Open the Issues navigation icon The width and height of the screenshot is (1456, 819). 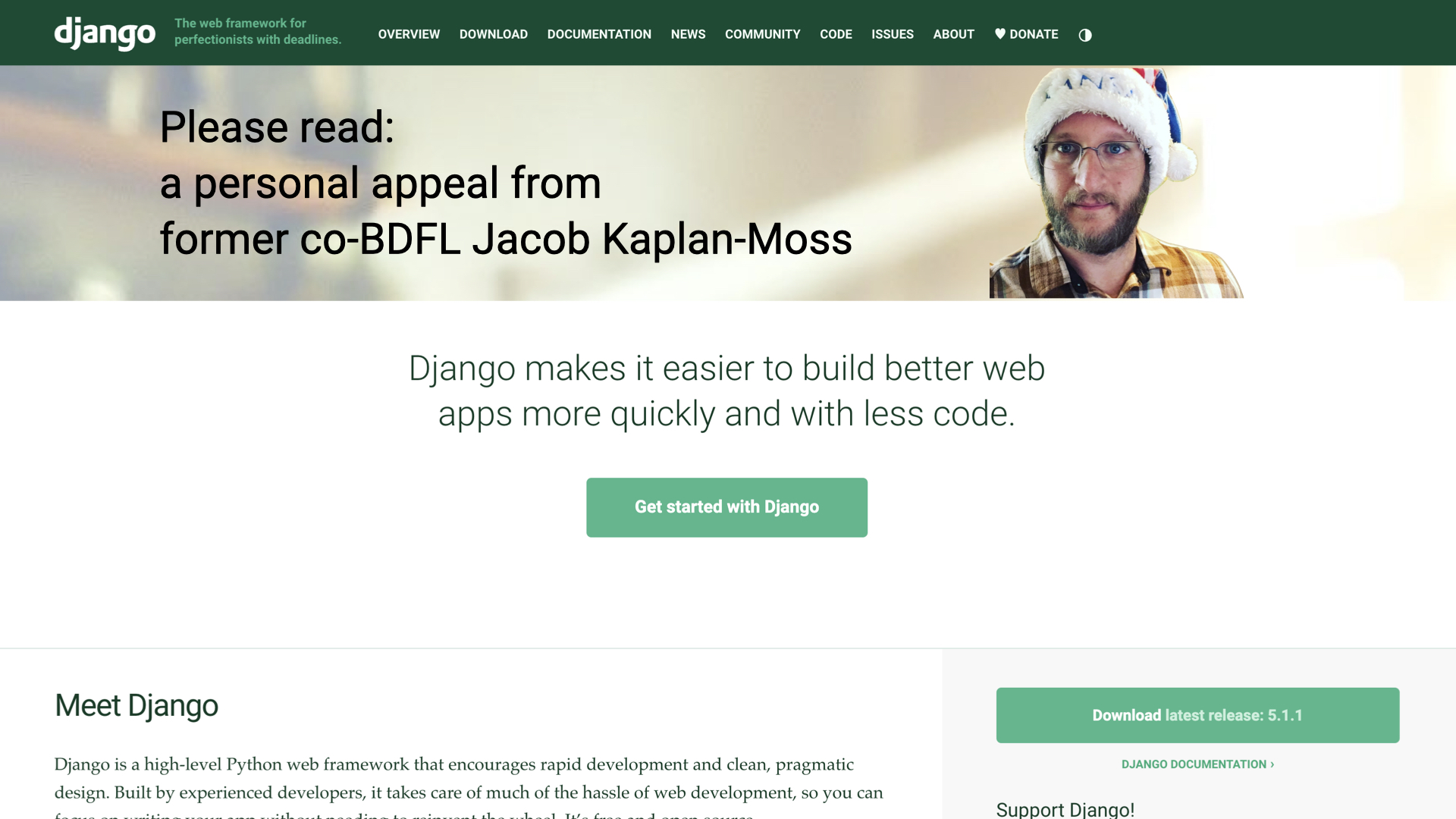tap(892, 34)
